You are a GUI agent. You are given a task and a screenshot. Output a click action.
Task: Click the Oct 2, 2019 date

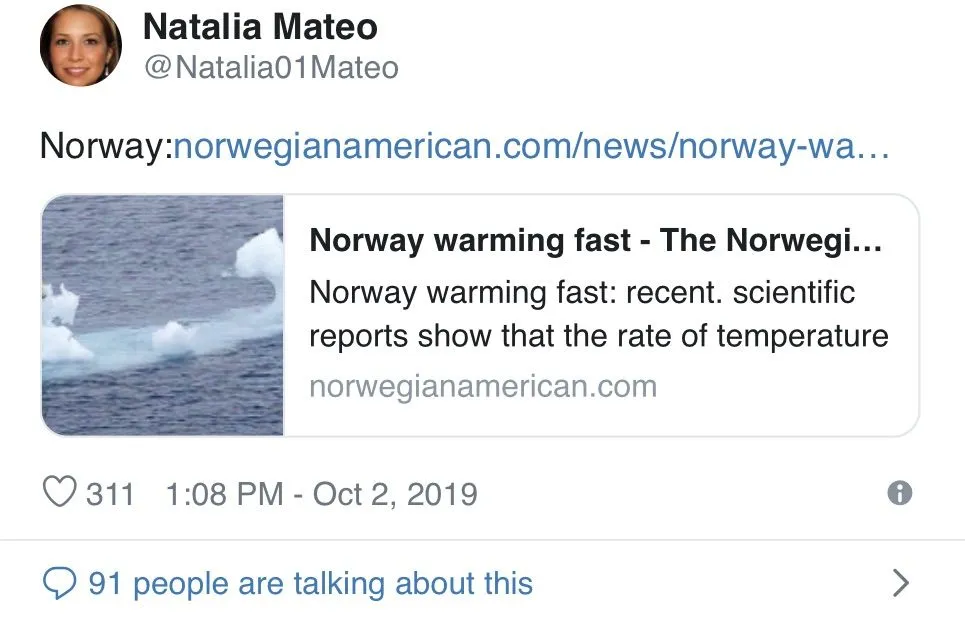pyautogui.click(x=395, y=494)
